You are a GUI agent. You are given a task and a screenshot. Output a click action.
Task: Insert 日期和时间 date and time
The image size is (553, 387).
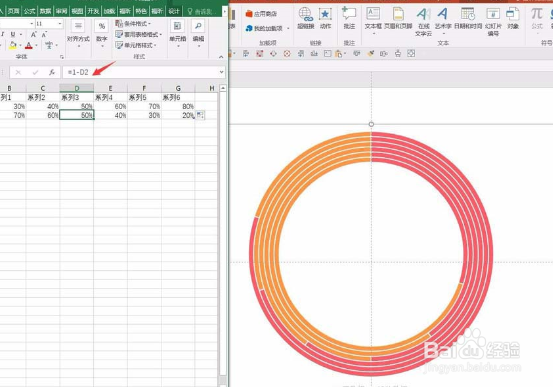[468, 18]
